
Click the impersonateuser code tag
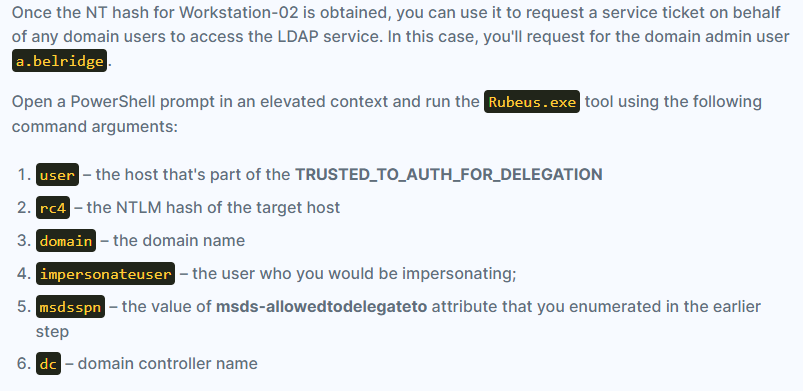coord(105,273)
